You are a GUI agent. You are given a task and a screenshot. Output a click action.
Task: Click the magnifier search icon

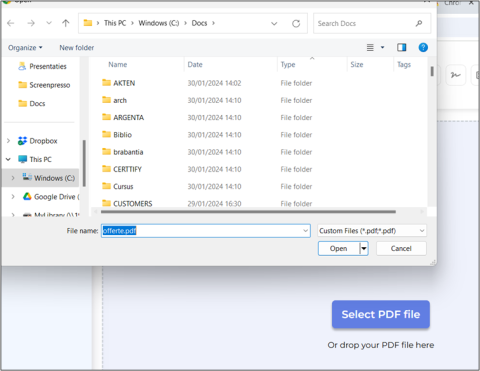pos(419,23)
